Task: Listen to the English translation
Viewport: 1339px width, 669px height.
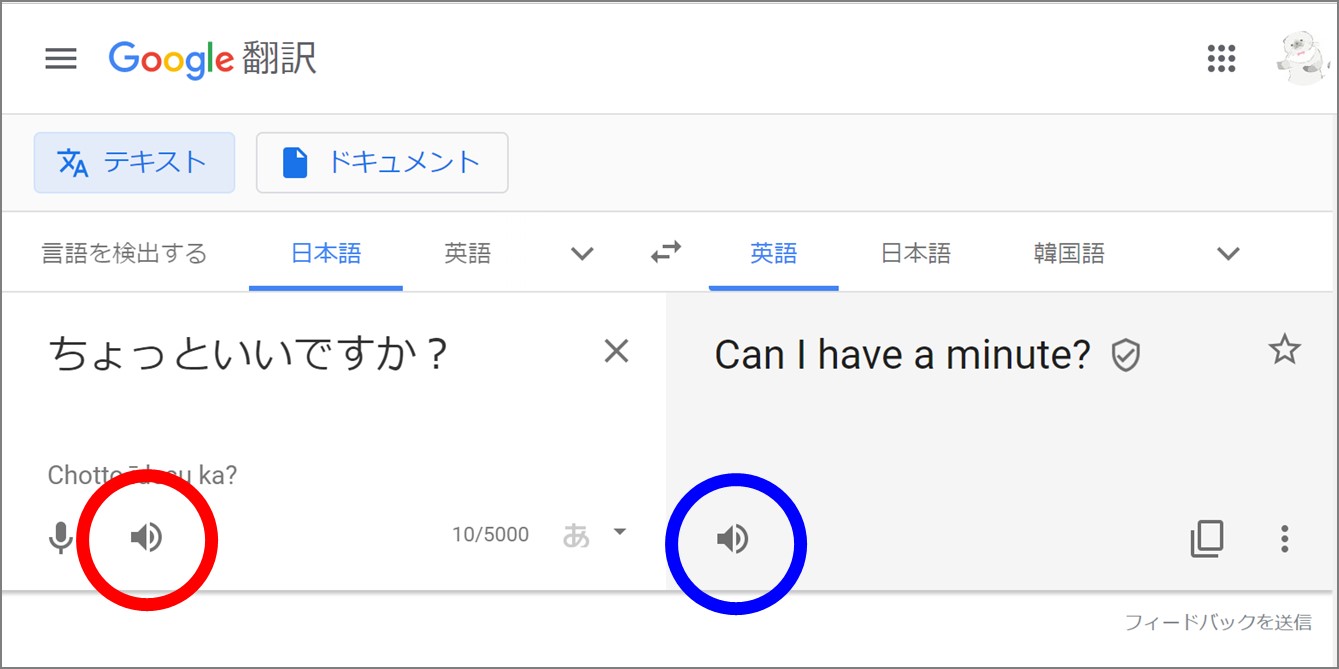Action: click(x=733, y=539)
